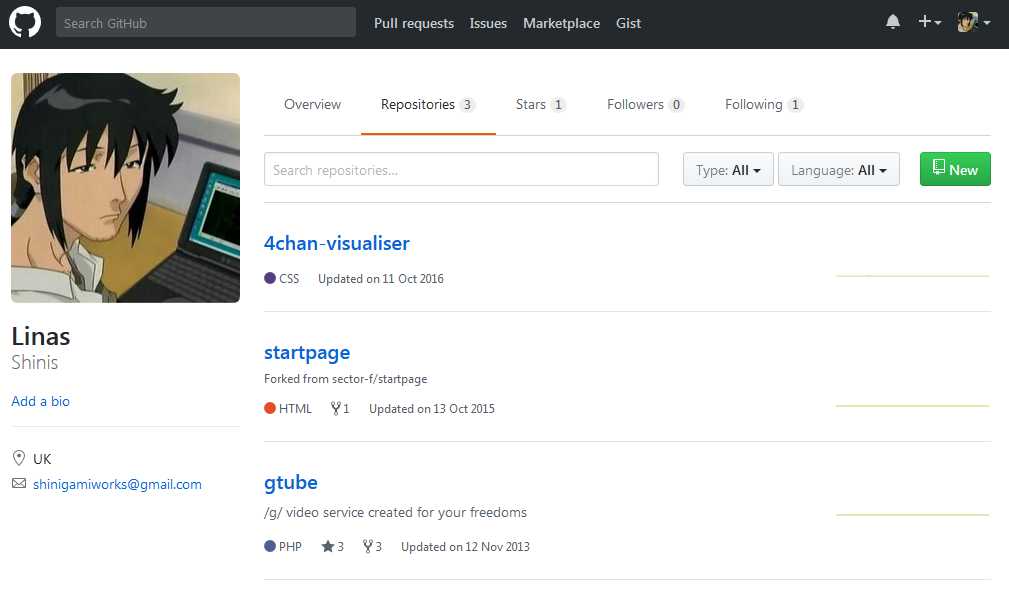The height and width of the screenshot is (609, 1009).
Task: Click the 'Updated on 13 Oct 2015' text
Action: 432,409
